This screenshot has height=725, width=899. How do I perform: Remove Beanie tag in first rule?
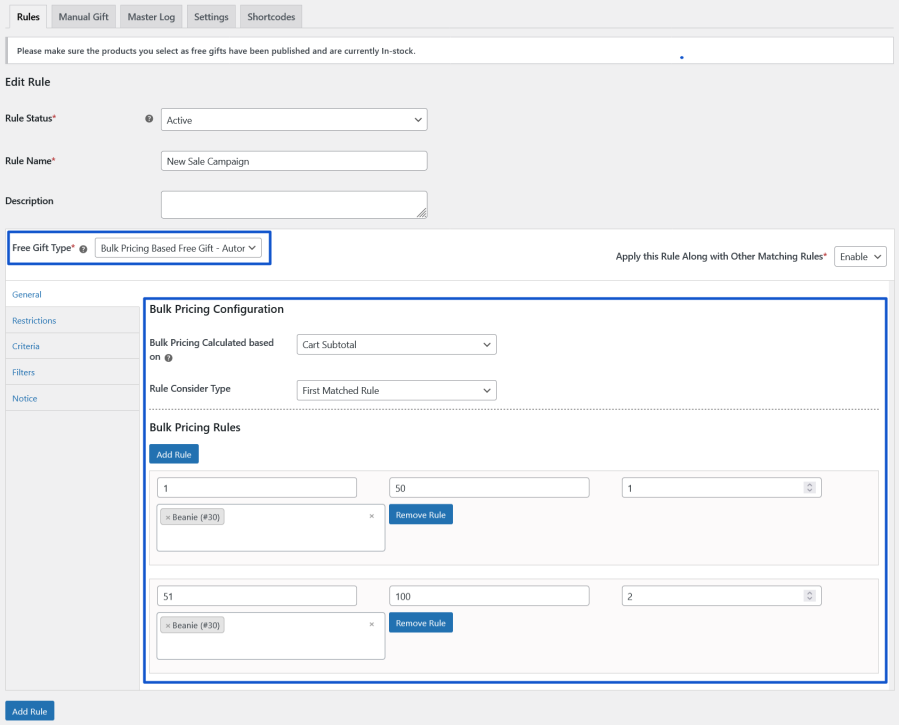click(168, 517)
